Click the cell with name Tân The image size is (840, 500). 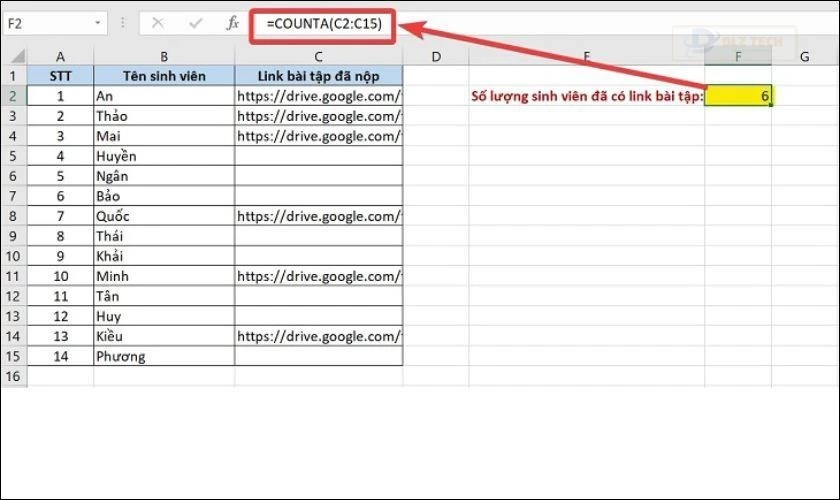164,296
